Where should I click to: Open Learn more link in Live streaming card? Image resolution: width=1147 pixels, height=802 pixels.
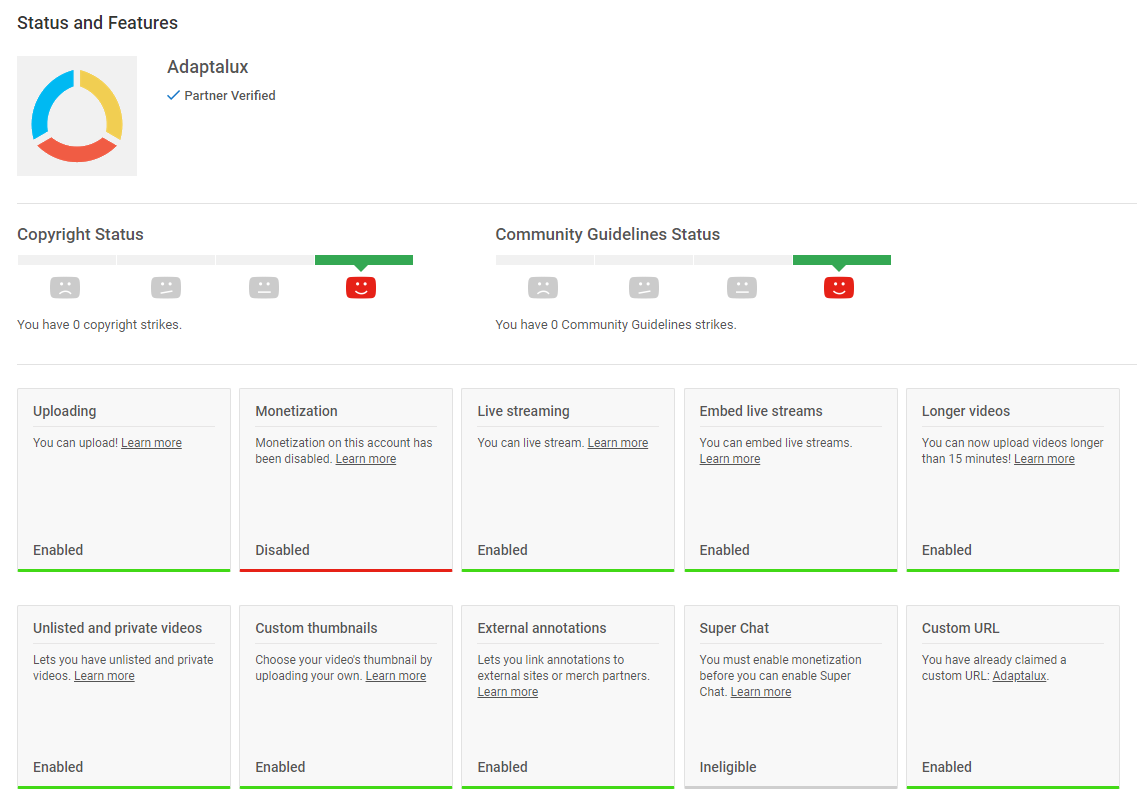coord(617,443)
